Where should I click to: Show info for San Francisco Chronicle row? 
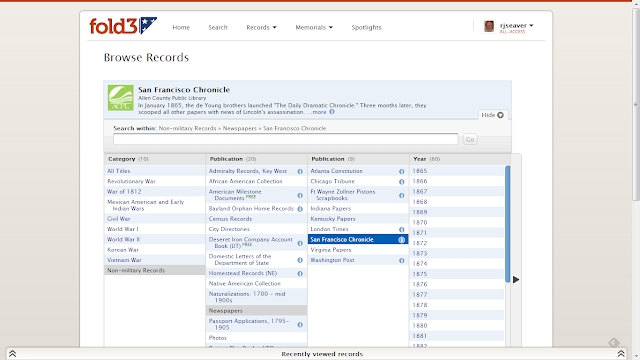402,240
